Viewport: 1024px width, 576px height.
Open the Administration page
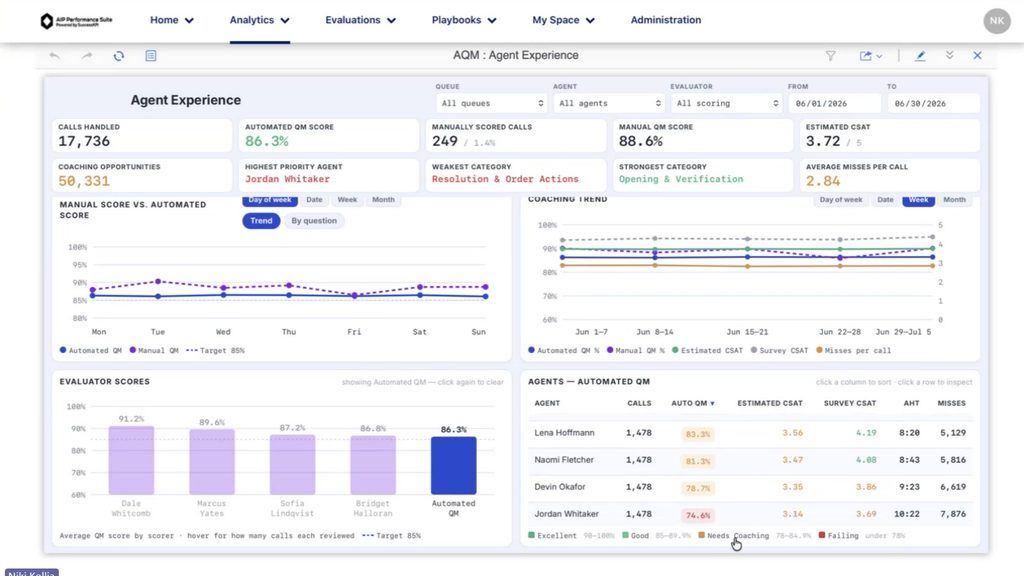pyautogui.click(x=665, y=20)
